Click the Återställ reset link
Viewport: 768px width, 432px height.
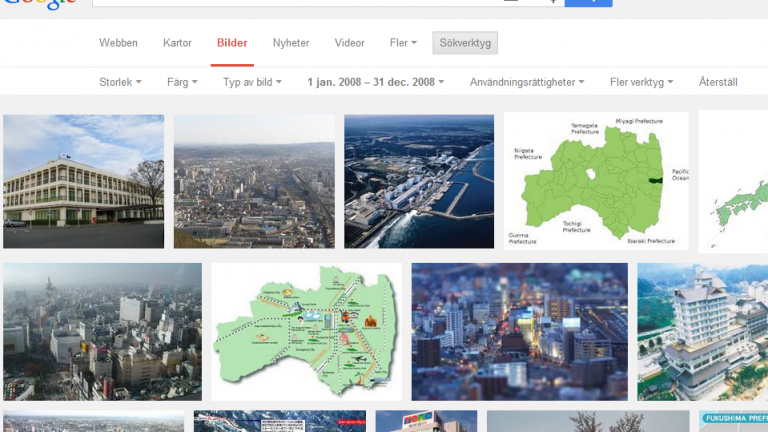coord(718,82)
